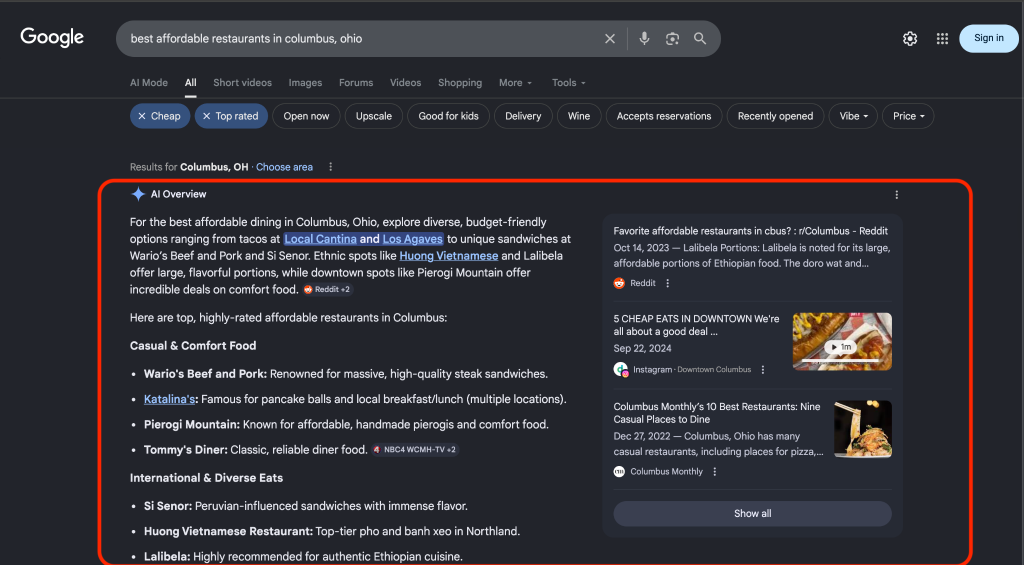The width and height of the screenshot is (1024, 565).
Task: Select the Casual & Comfort Food heading
Action: [193, 346]
